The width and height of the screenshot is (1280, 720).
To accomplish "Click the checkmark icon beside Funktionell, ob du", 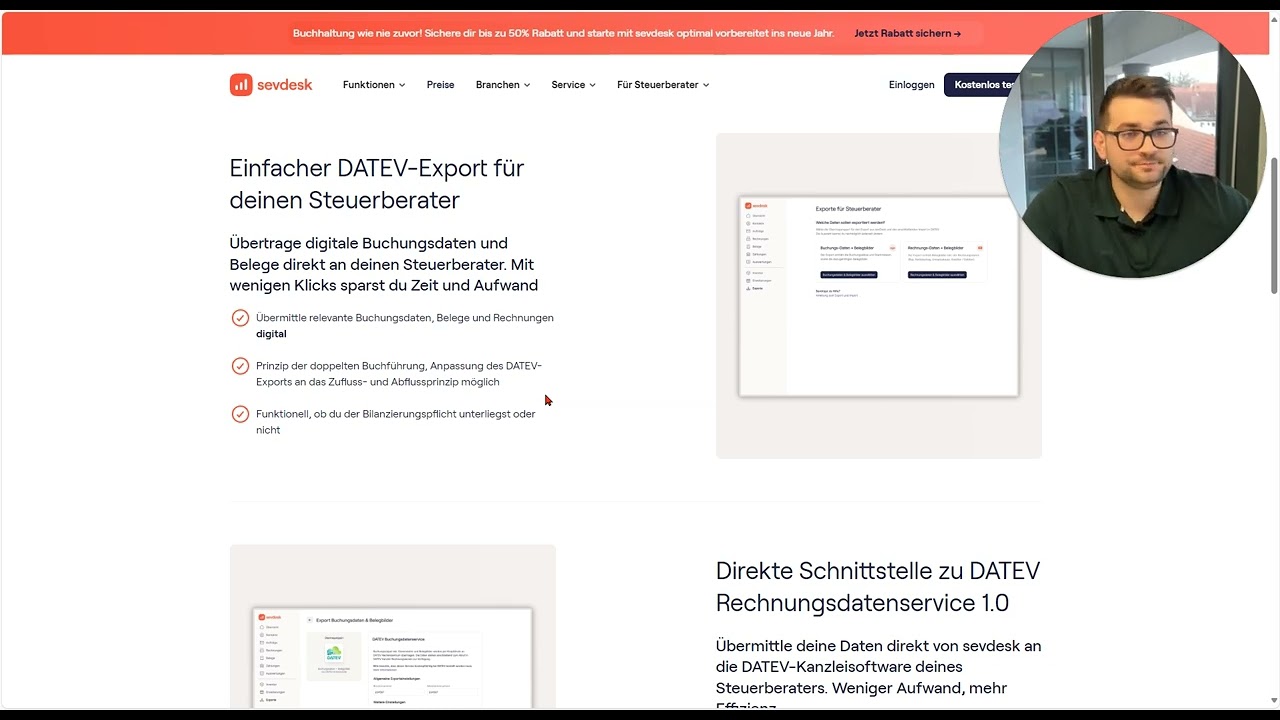I will pyautogui.click(x=240, y=414).
